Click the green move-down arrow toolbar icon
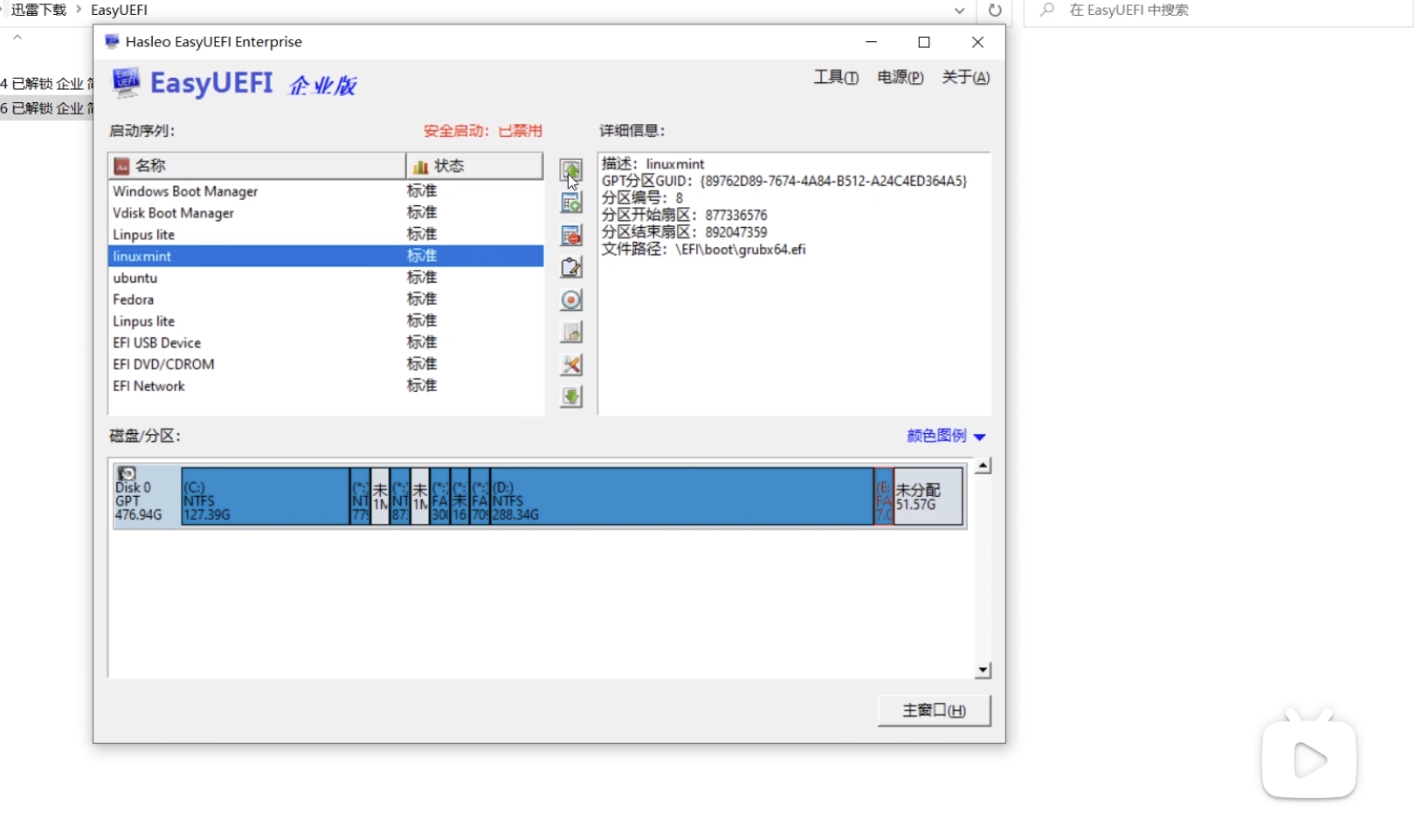 point(571,396)
